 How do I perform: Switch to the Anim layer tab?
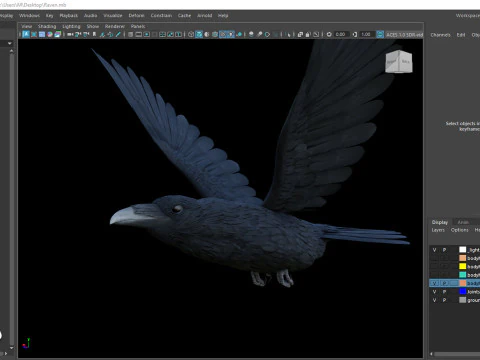pyautogui.click(x=463, y=222)
